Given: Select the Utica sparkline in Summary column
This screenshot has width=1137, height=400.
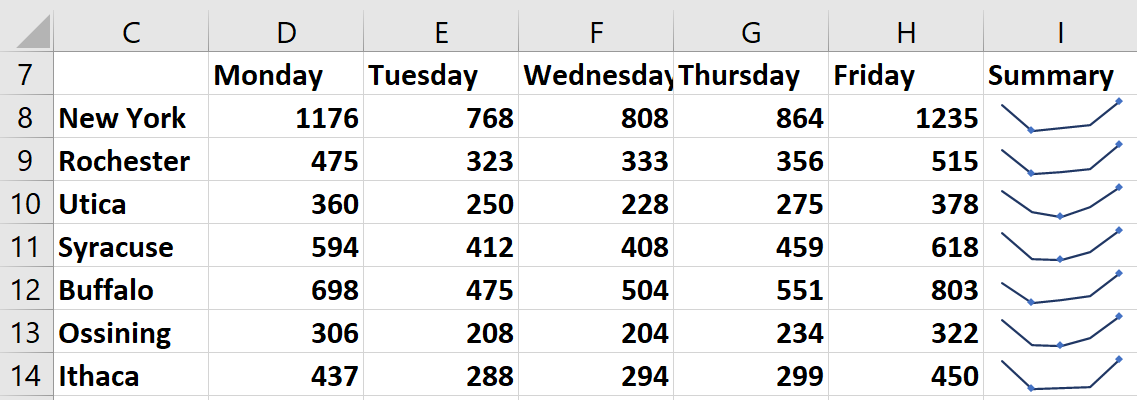Looking at the screenshot, I should coord(1060,204).
